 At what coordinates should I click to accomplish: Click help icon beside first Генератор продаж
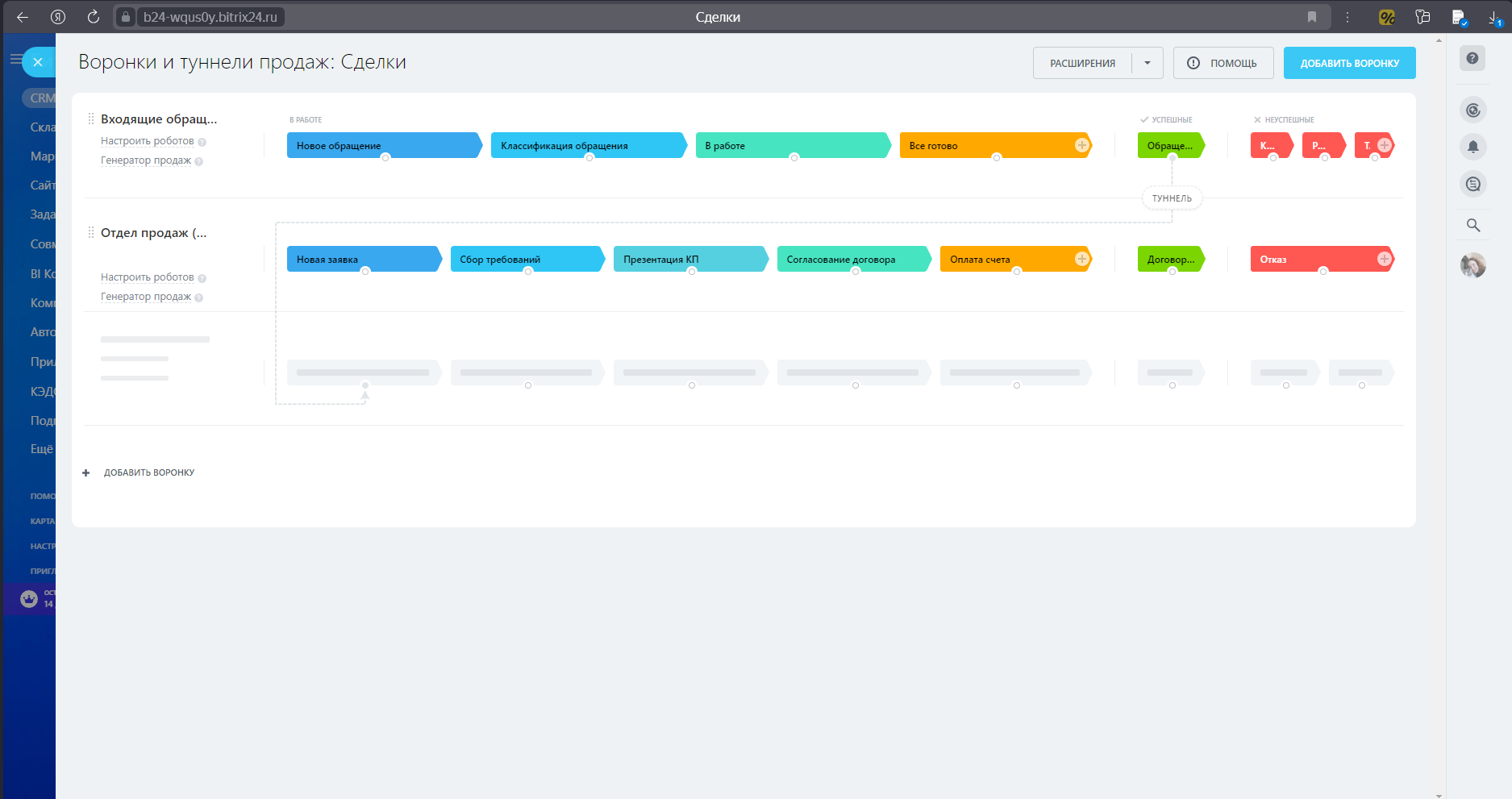pyautogui.click(x=199, y=161)
